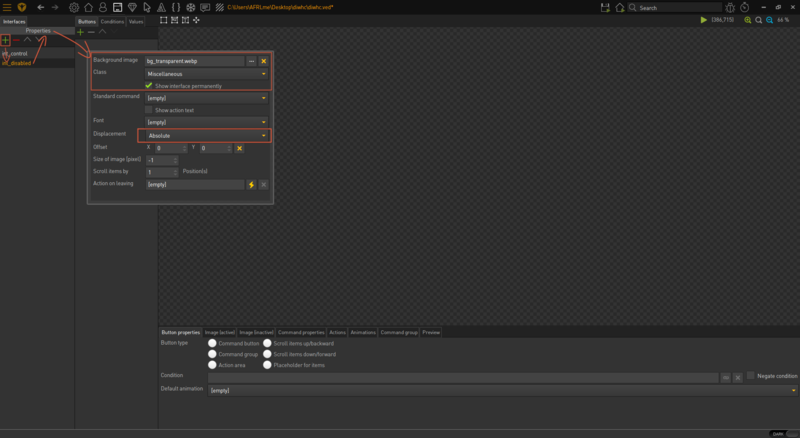Expand the Displacement dropdown set to Absolute
This screenshot has height=438, width=800.
[x=207, y=135]
